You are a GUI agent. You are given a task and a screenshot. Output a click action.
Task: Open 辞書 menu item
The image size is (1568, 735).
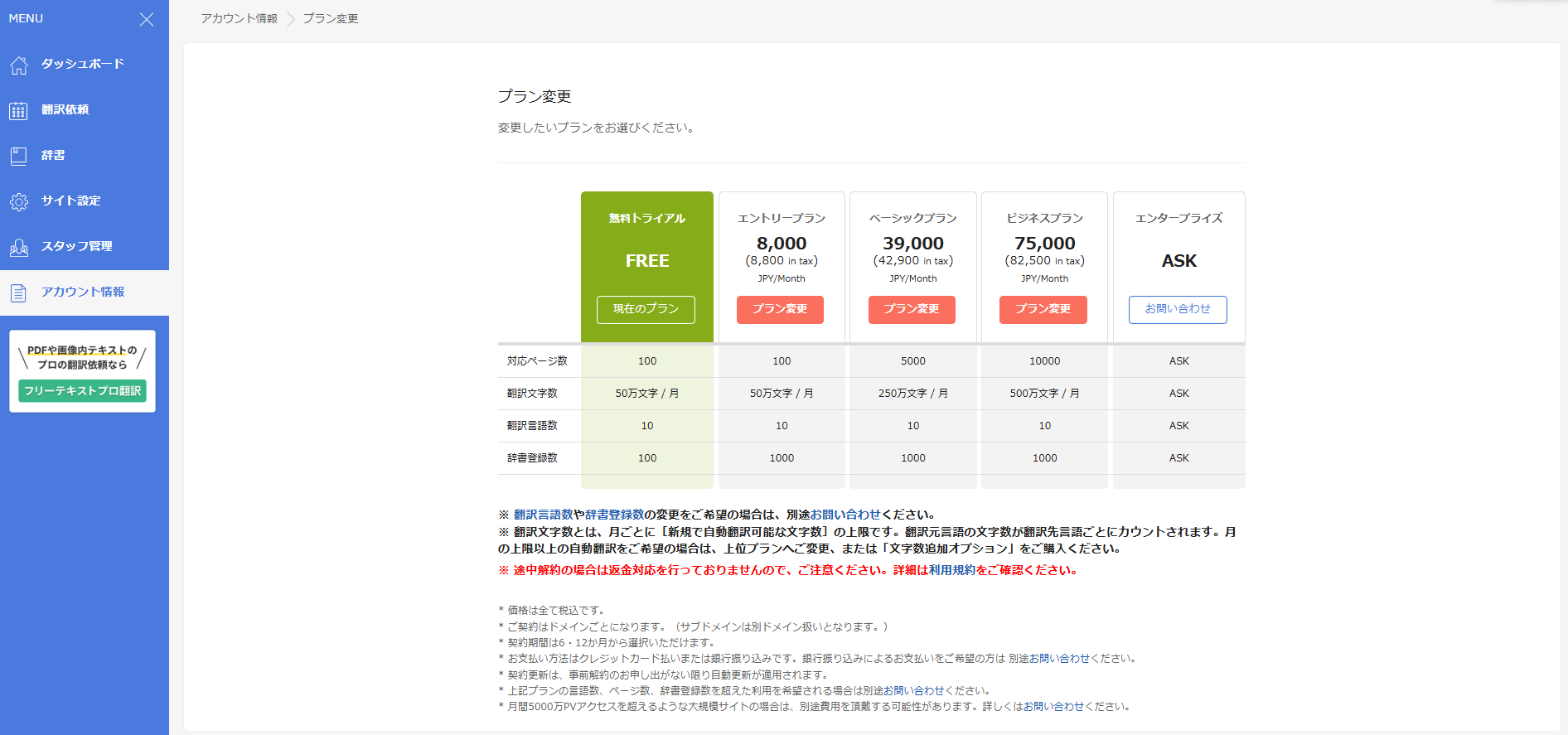click(x=85, y=155)
